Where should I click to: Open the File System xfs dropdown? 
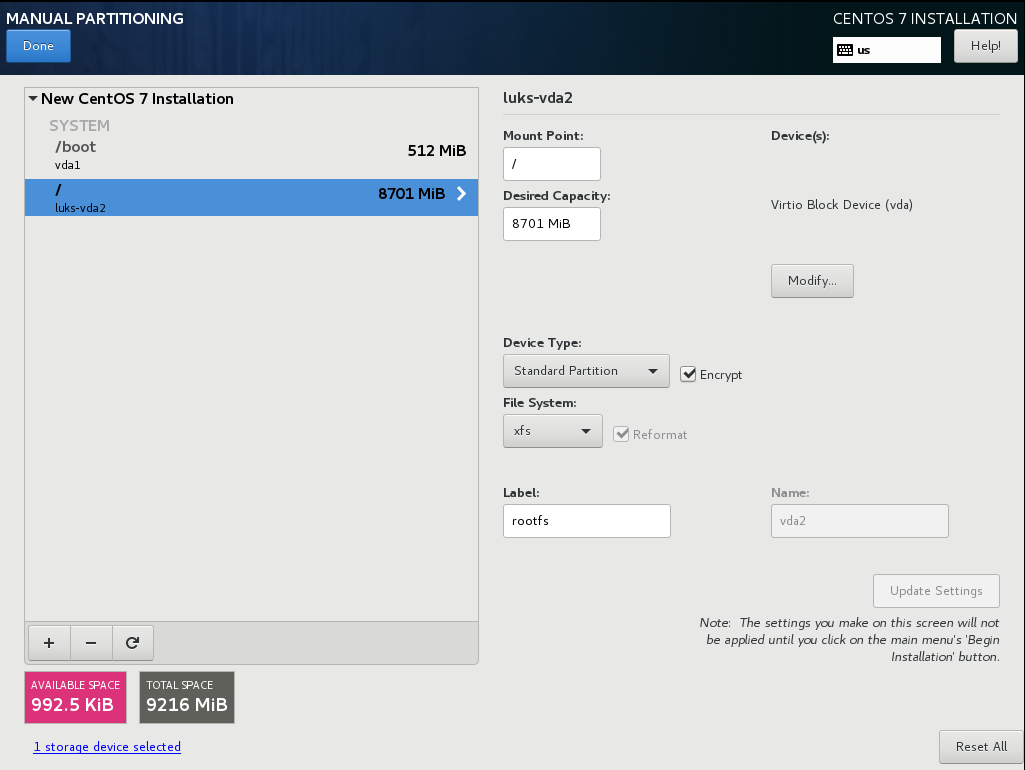click(x=552, y=431)
